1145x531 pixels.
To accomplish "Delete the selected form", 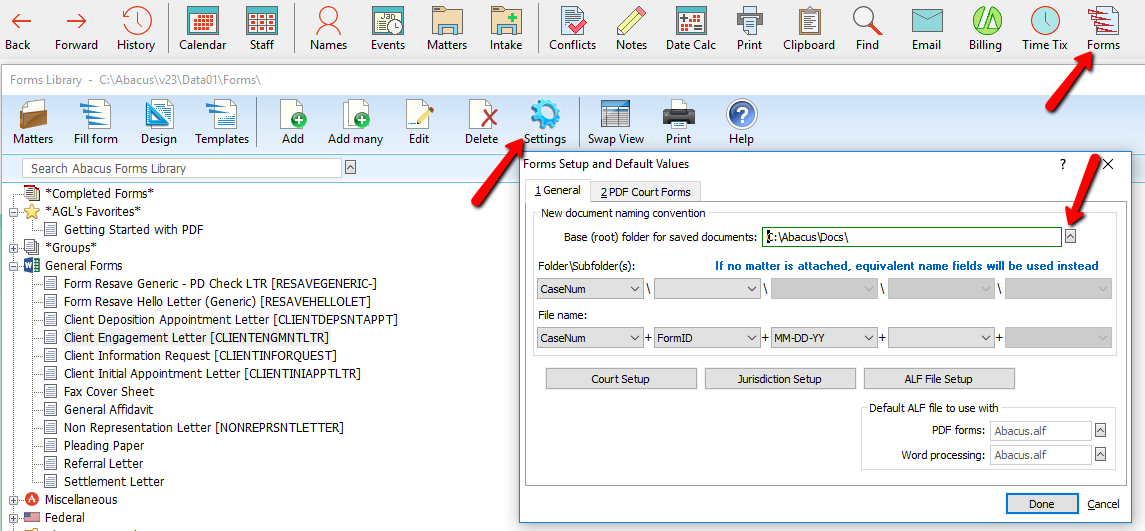I will (481, 122).
